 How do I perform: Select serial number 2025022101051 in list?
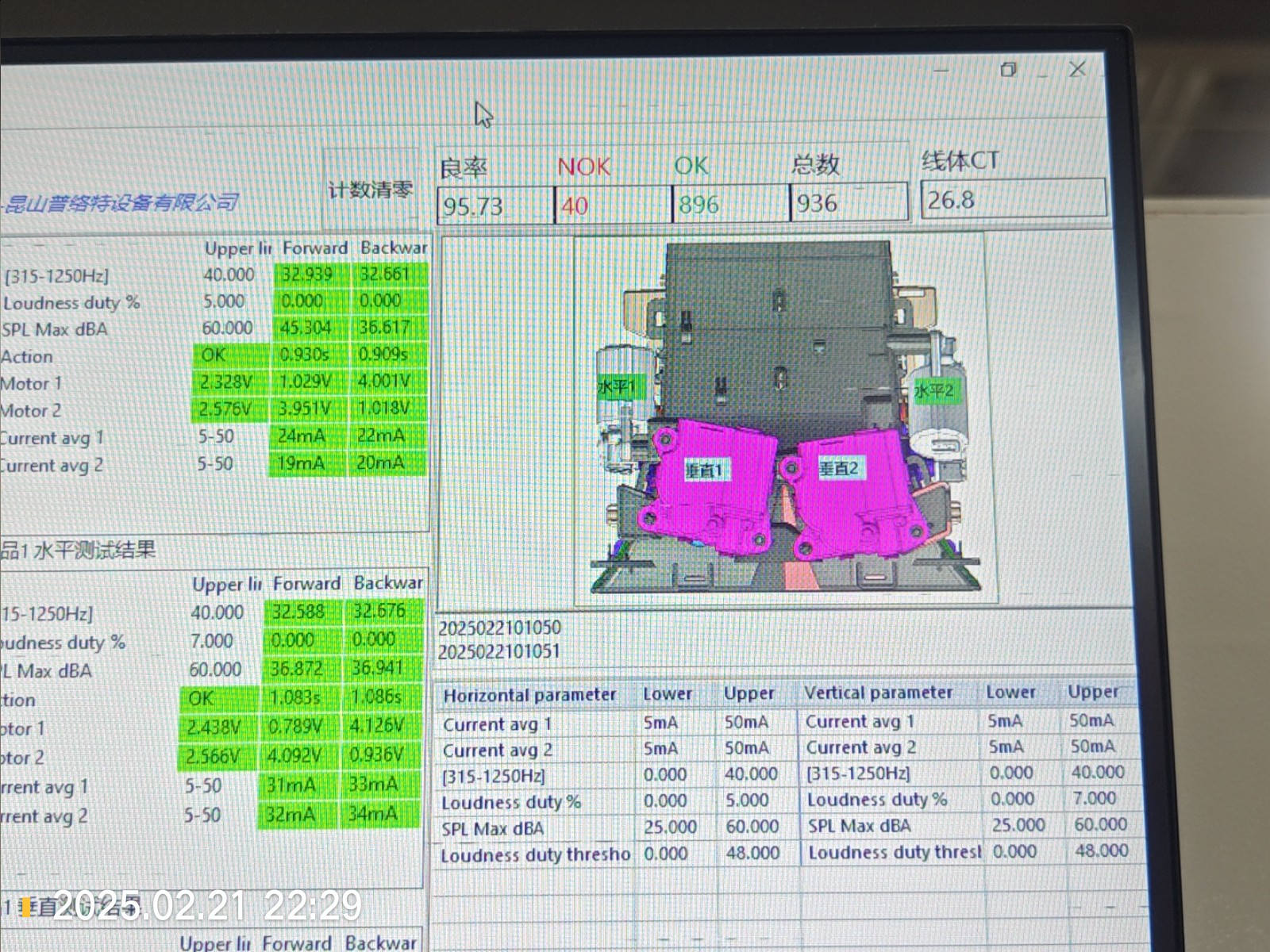(499, 651)
